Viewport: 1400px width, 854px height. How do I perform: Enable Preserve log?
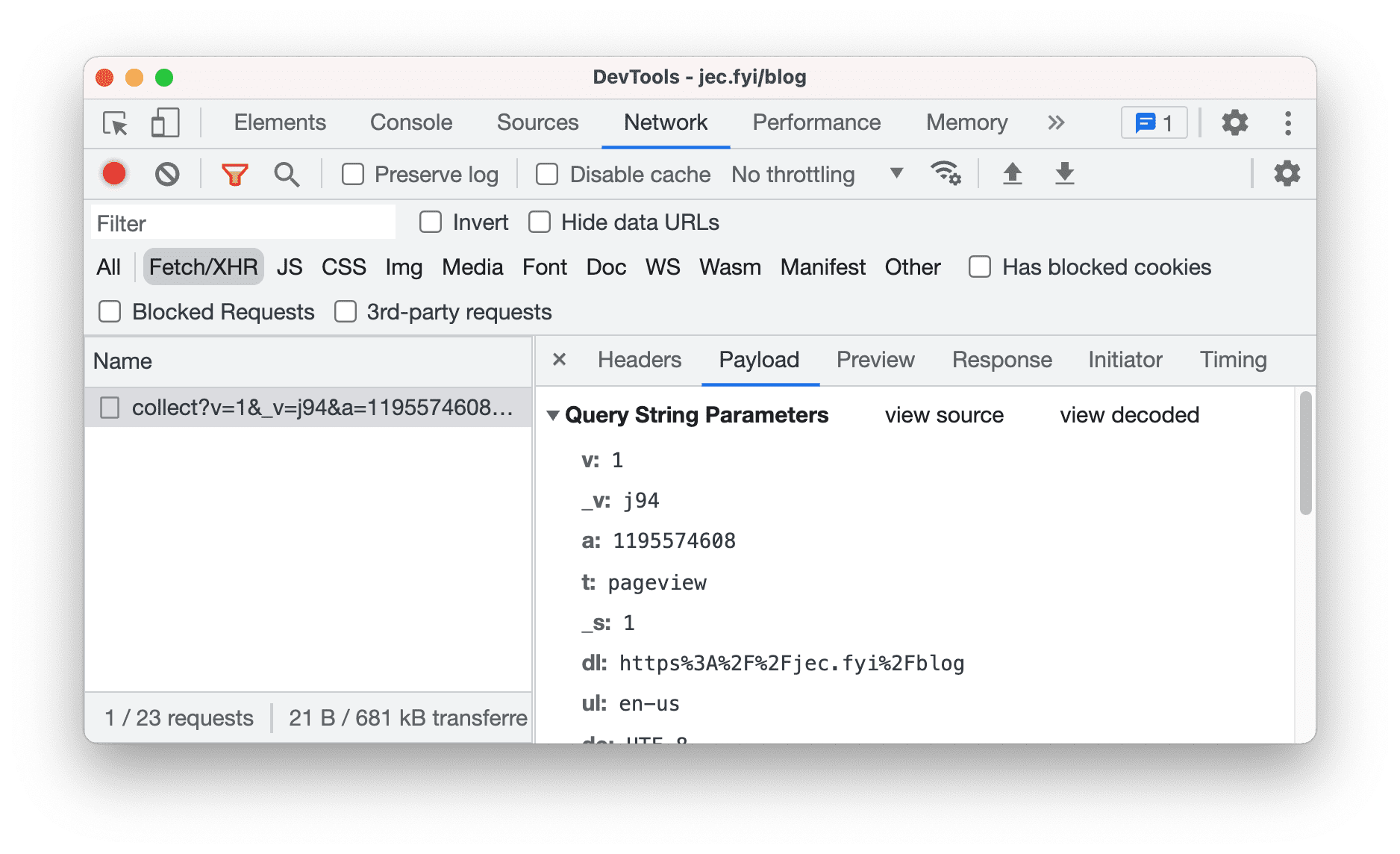tap(352, 174)
